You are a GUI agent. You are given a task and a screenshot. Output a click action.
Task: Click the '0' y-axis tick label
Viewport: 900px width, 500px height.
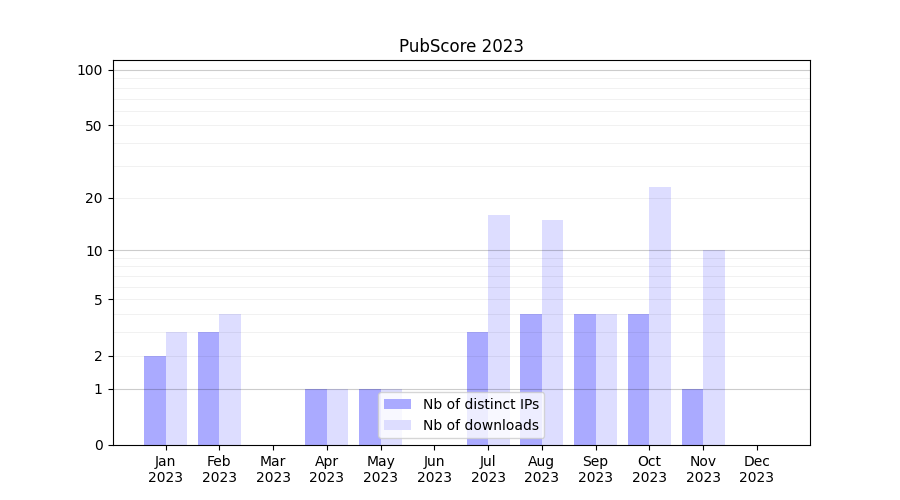pyautogui.click(x=98, y=445)
